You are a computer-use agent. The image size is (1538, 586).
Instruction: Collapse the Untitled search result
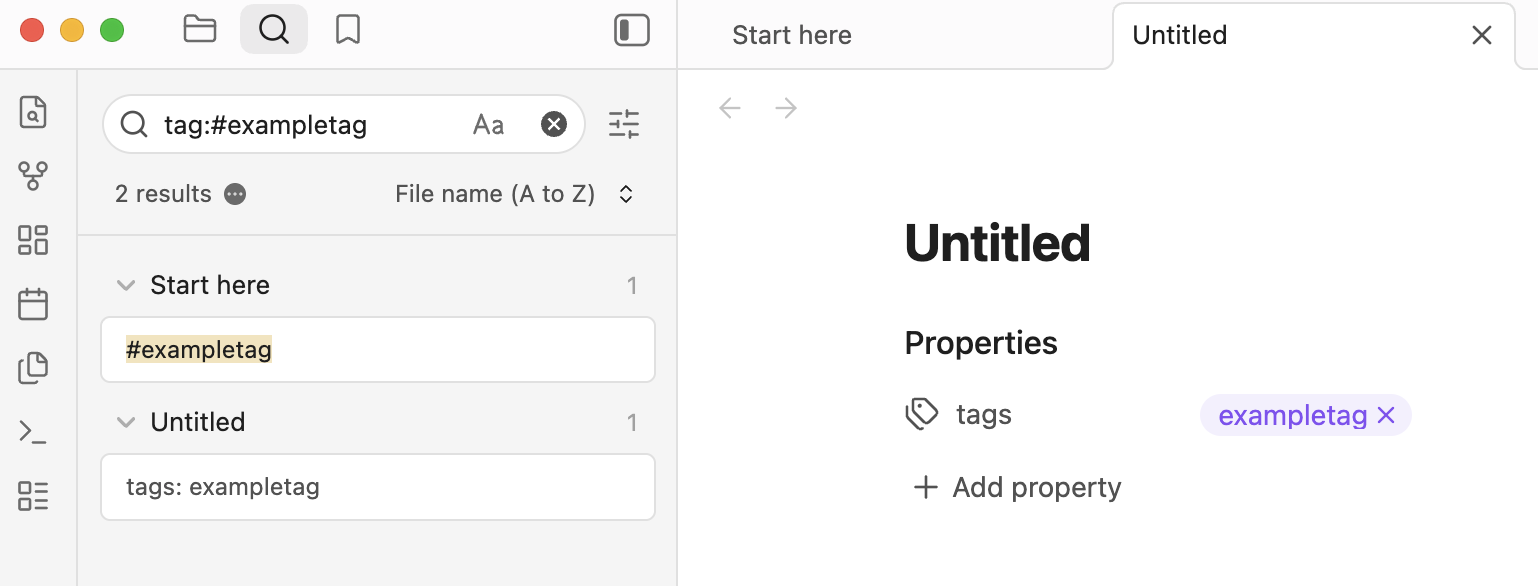pyautogui.click(x=126, y=422)
